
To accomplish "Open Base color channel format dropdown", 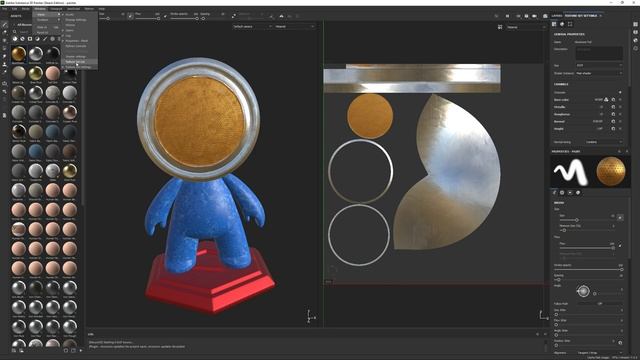I will click(x=599, y=100).
